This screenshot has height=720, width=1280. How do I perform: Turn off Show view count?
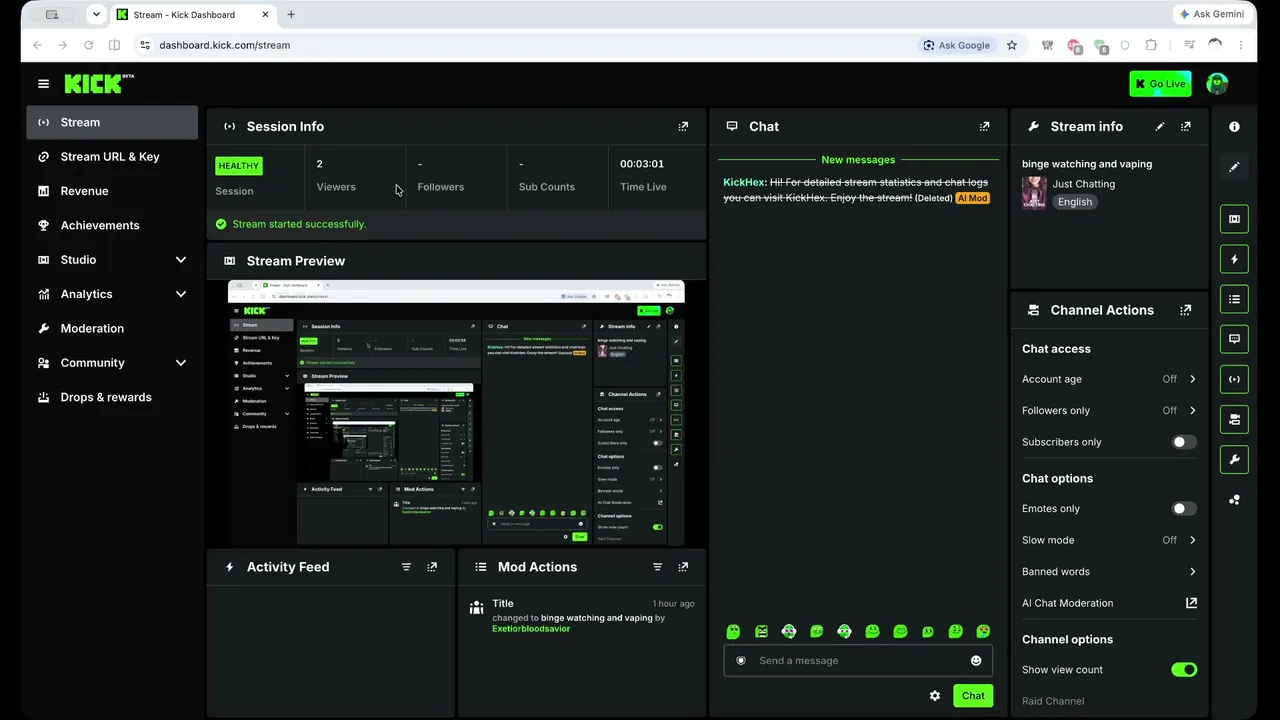coord(1184,670)
